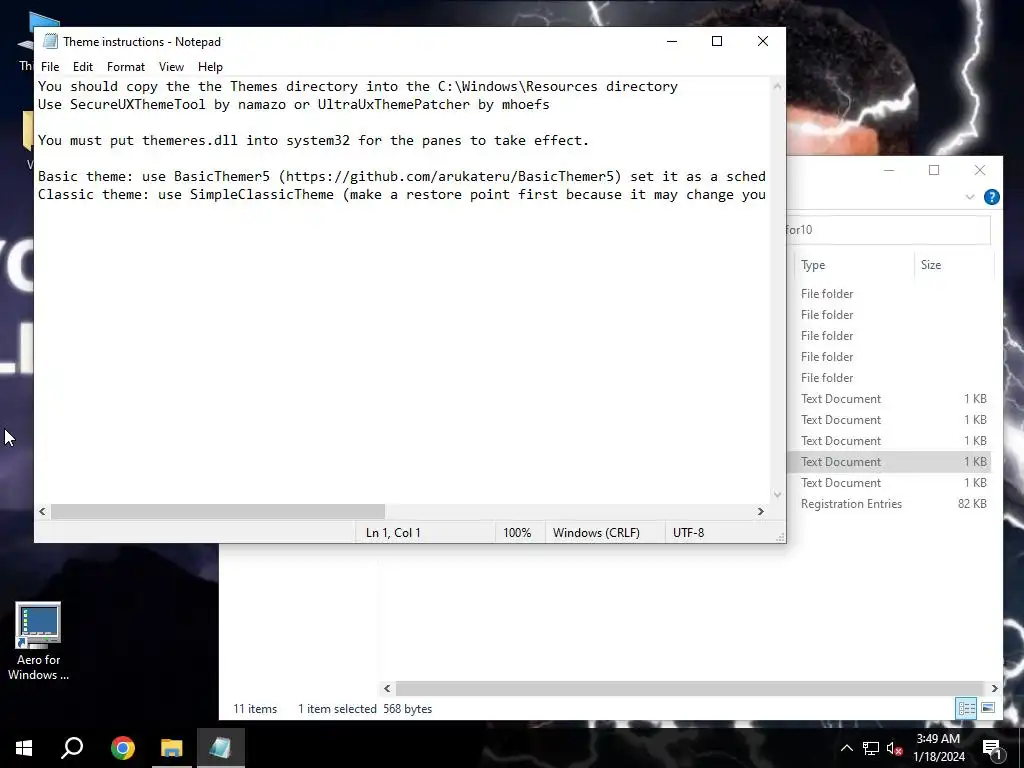Click the Windows (CRLF) status entry

(x=596, y=533)
